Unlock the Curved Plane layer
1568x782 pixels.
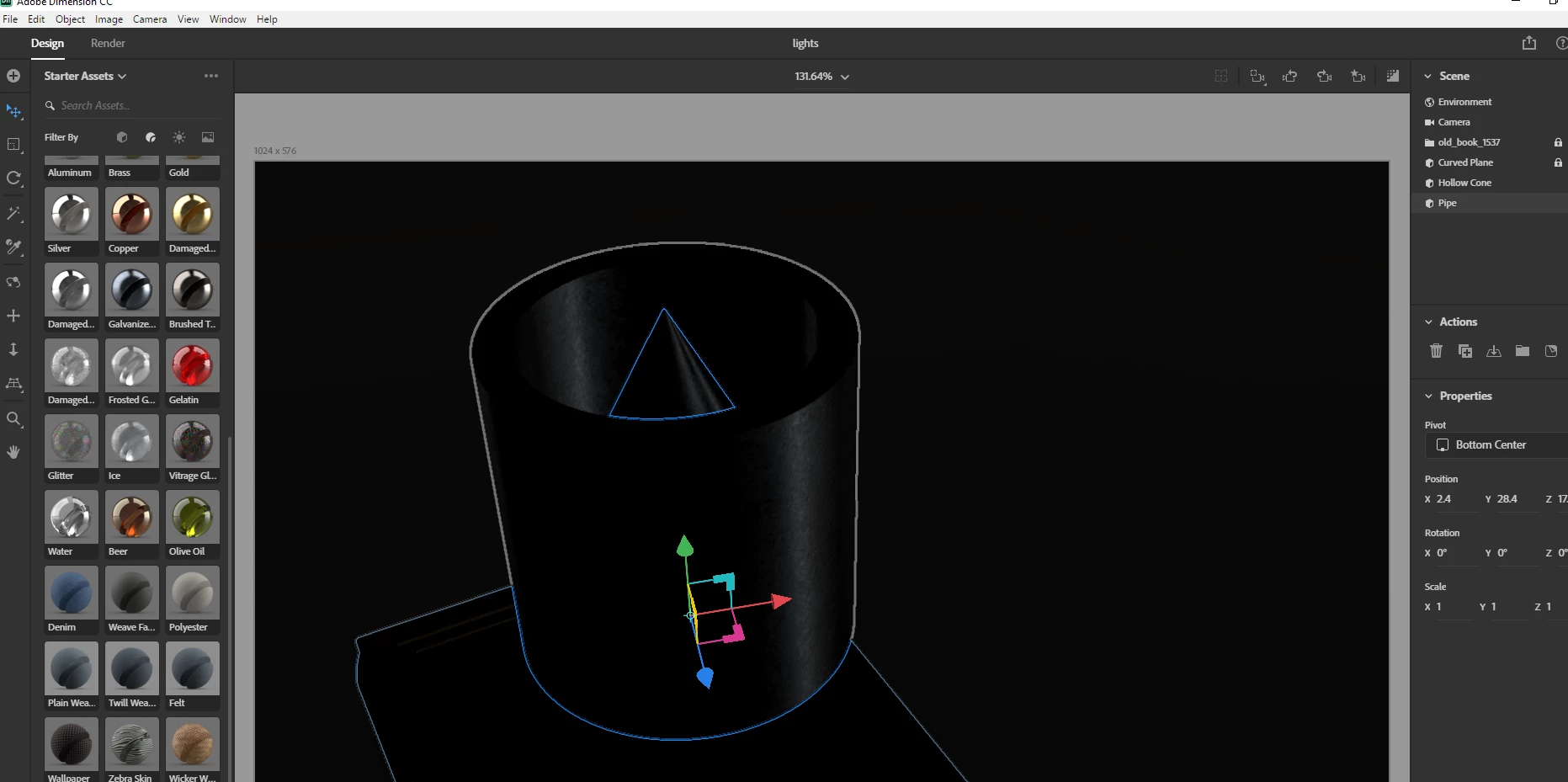[1558, 162]
